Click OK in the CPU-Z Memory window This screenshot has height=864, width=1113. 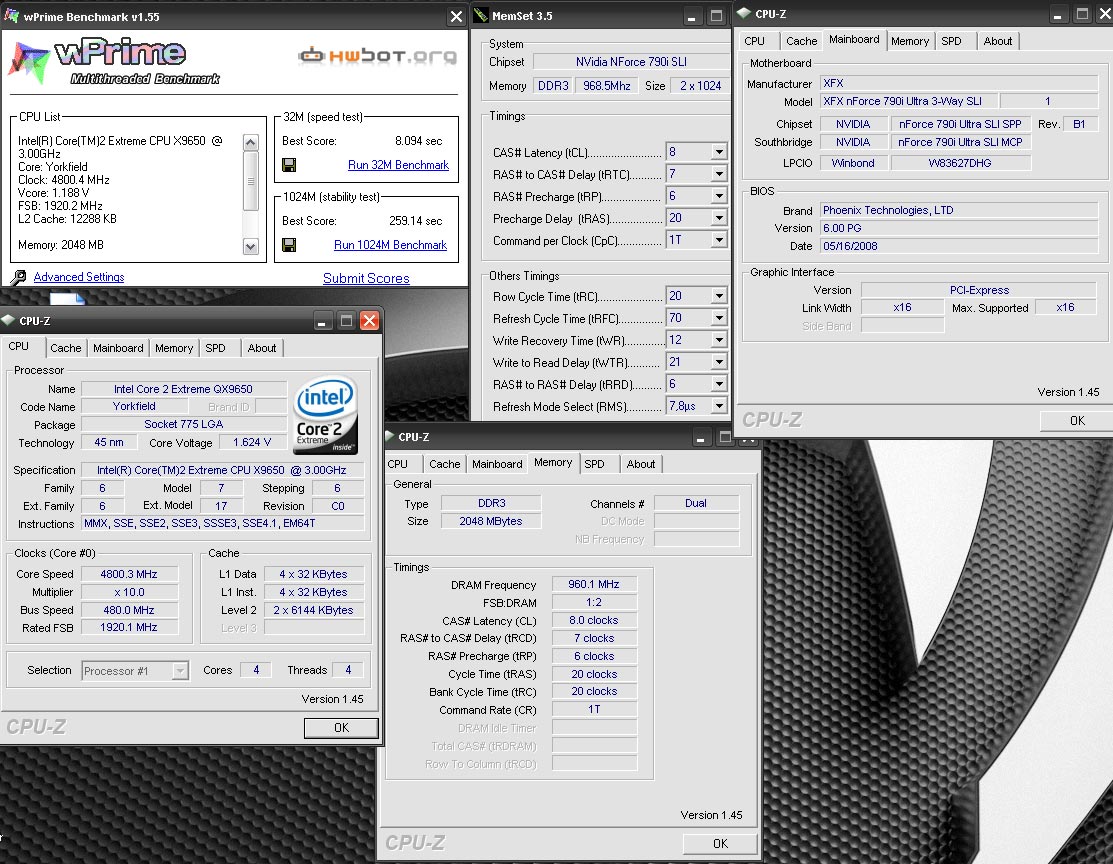[x=720, y=843]
